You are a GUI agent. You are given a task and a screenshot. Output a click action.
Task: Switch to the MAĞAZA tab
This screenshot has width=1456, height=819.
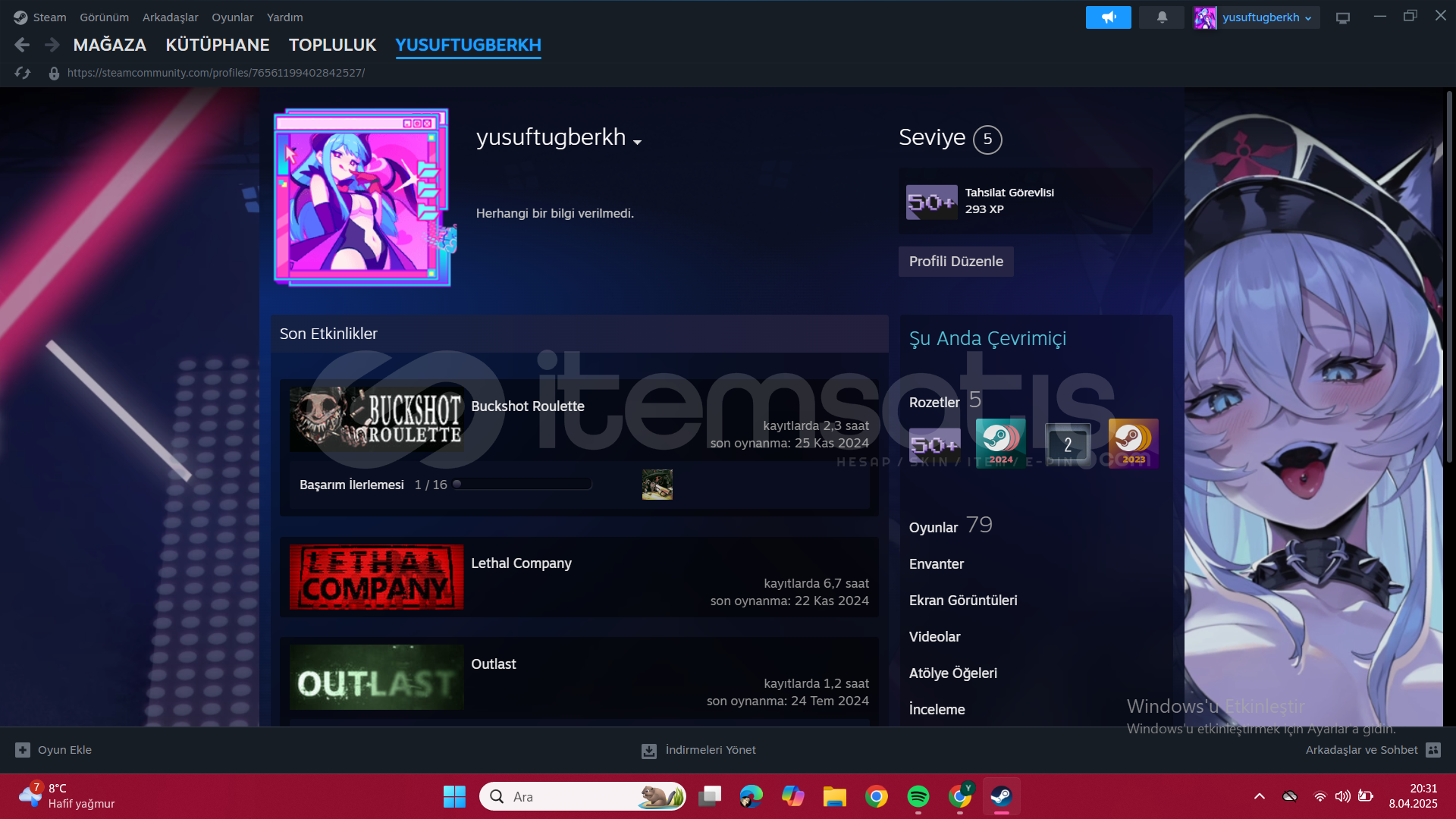[x=109, y=45]
